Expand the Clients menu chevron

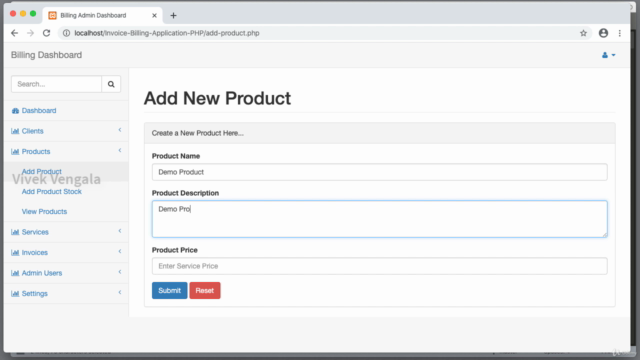tap(120, 130)
